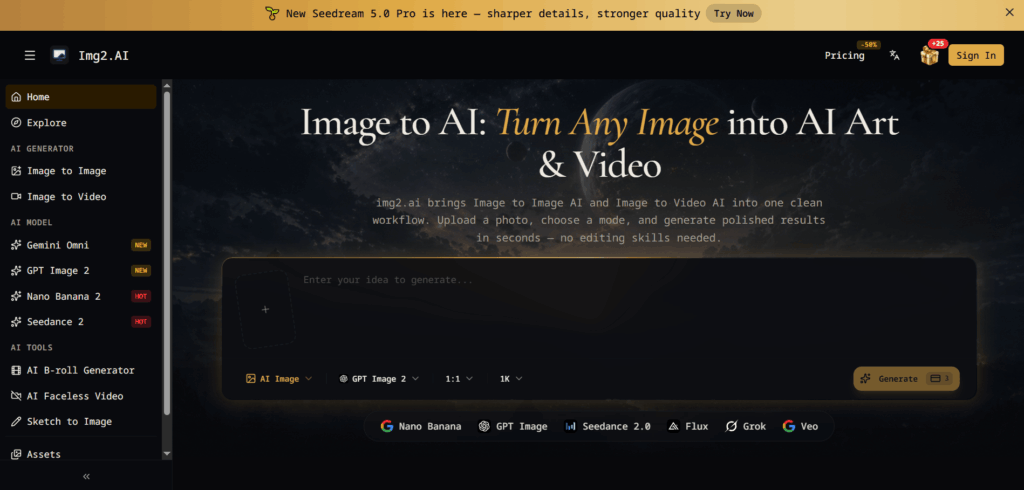Click the sidebar scroll down arrow
Screen dimensions: 1024x490
point(167,453)
